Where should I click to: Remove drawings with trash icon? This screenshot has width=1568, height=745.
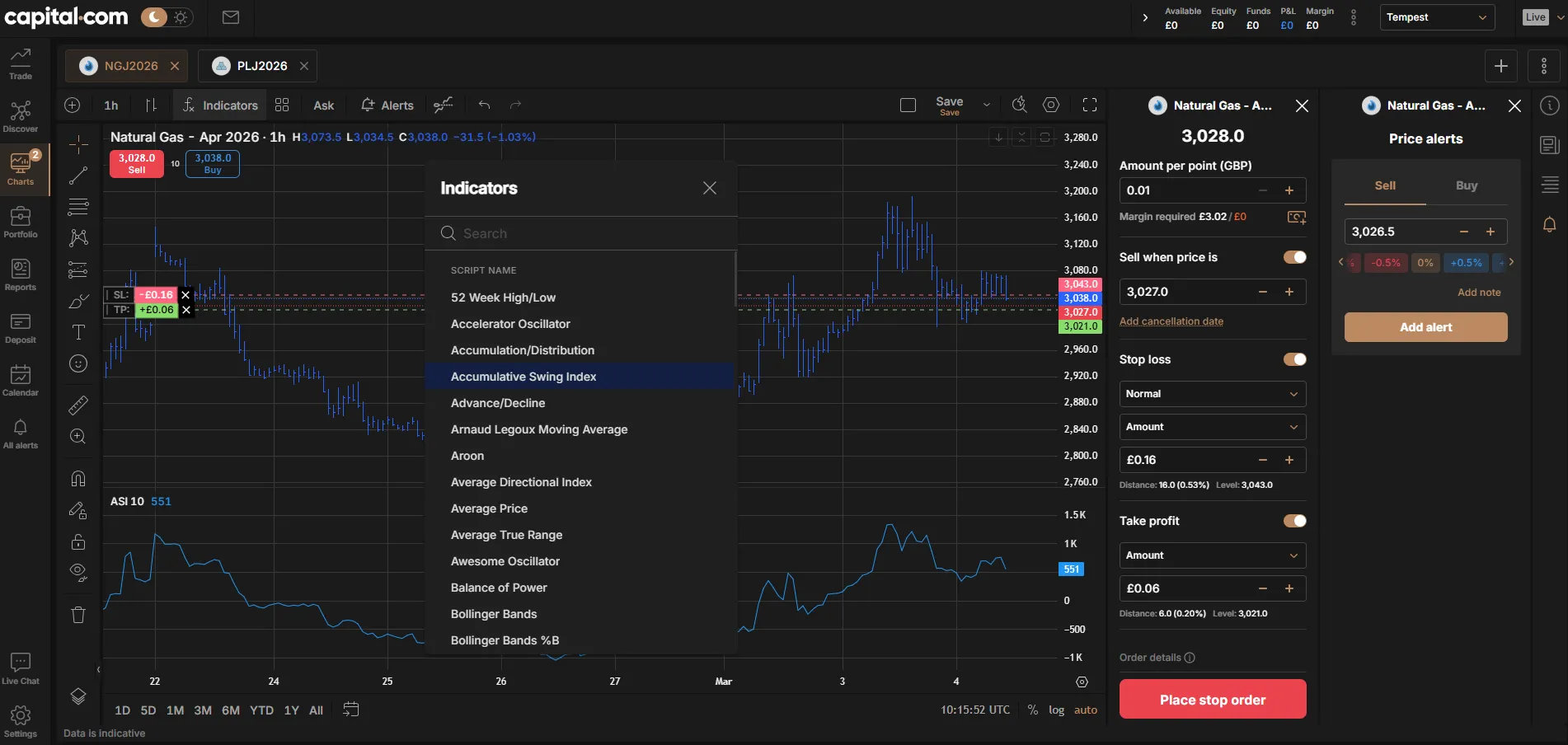coord(78,615)
